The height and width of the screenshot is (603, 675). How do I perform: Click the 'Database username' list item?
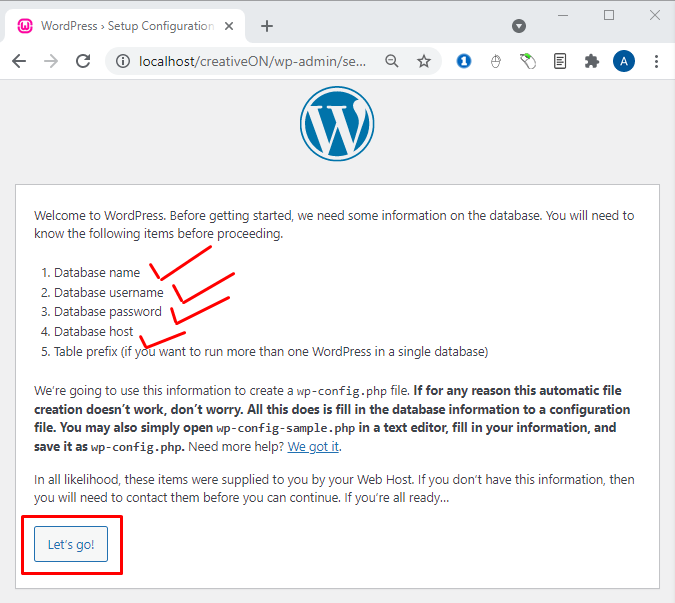point(108,293)
